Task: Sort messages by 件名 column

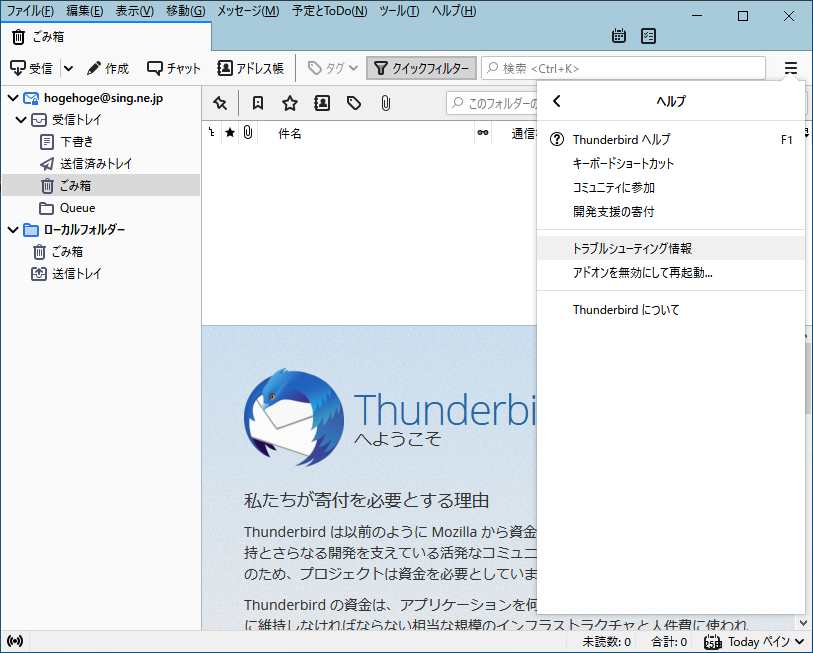Action: (366, 133)
